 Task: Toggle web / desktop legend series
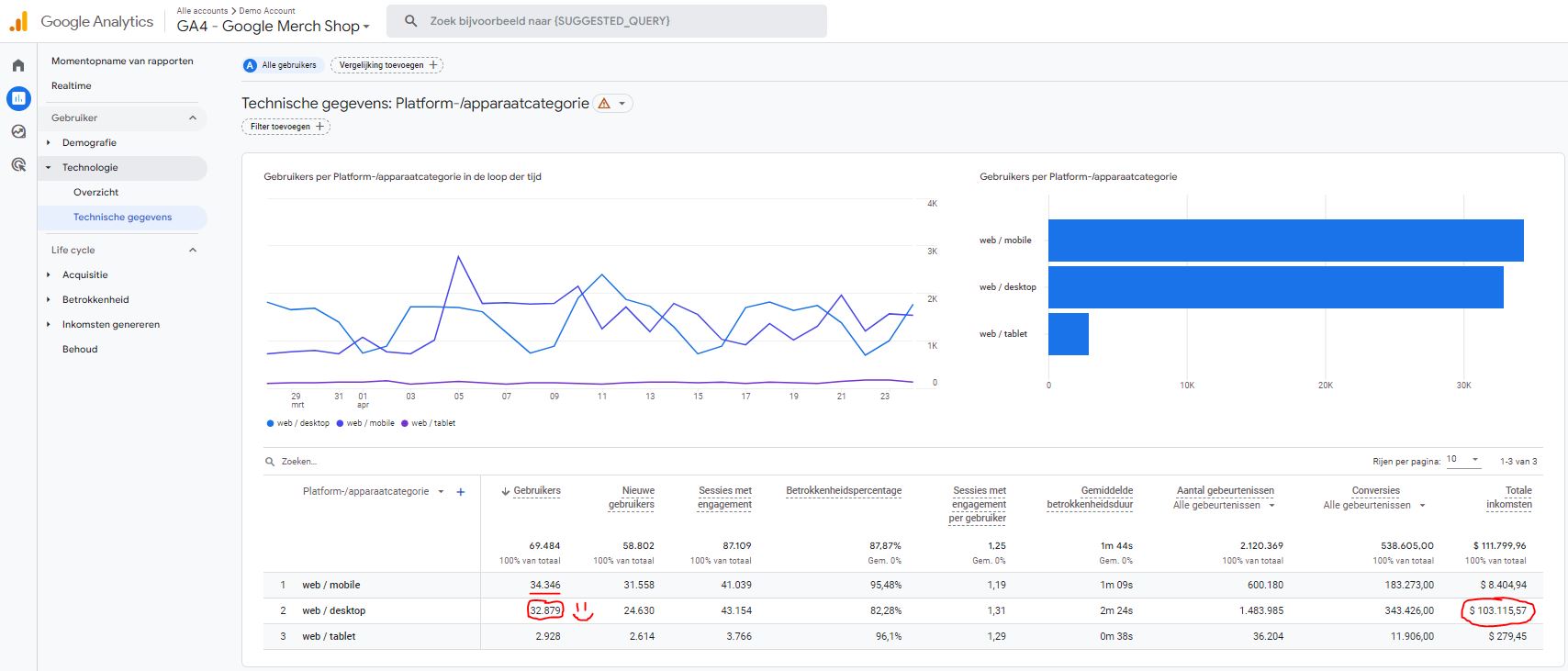(x=297, y=423)
